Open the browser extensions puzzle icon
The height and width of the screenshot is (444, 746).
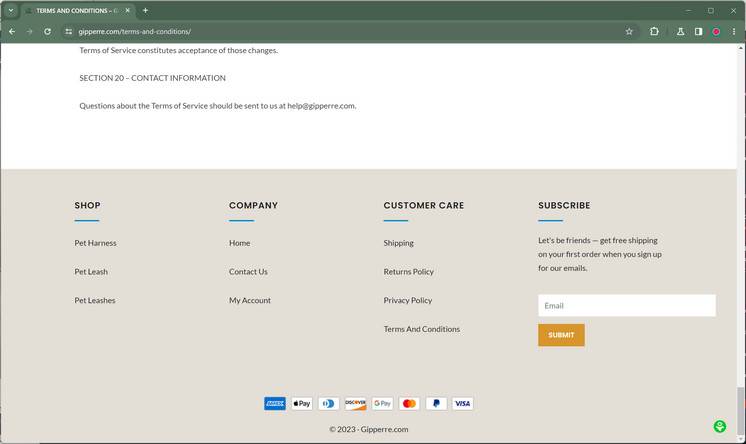click(x=654, y=31)
